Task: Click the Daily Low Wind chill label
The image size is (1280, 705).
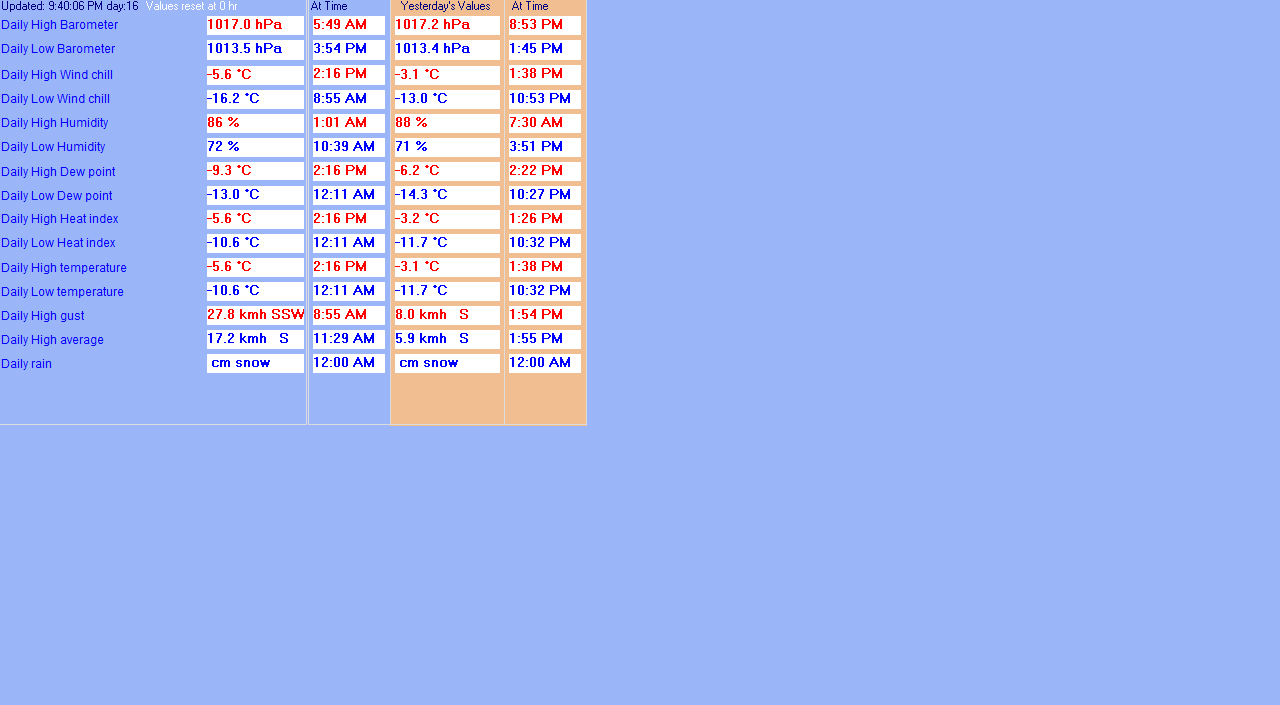Action: coord(55,99)
